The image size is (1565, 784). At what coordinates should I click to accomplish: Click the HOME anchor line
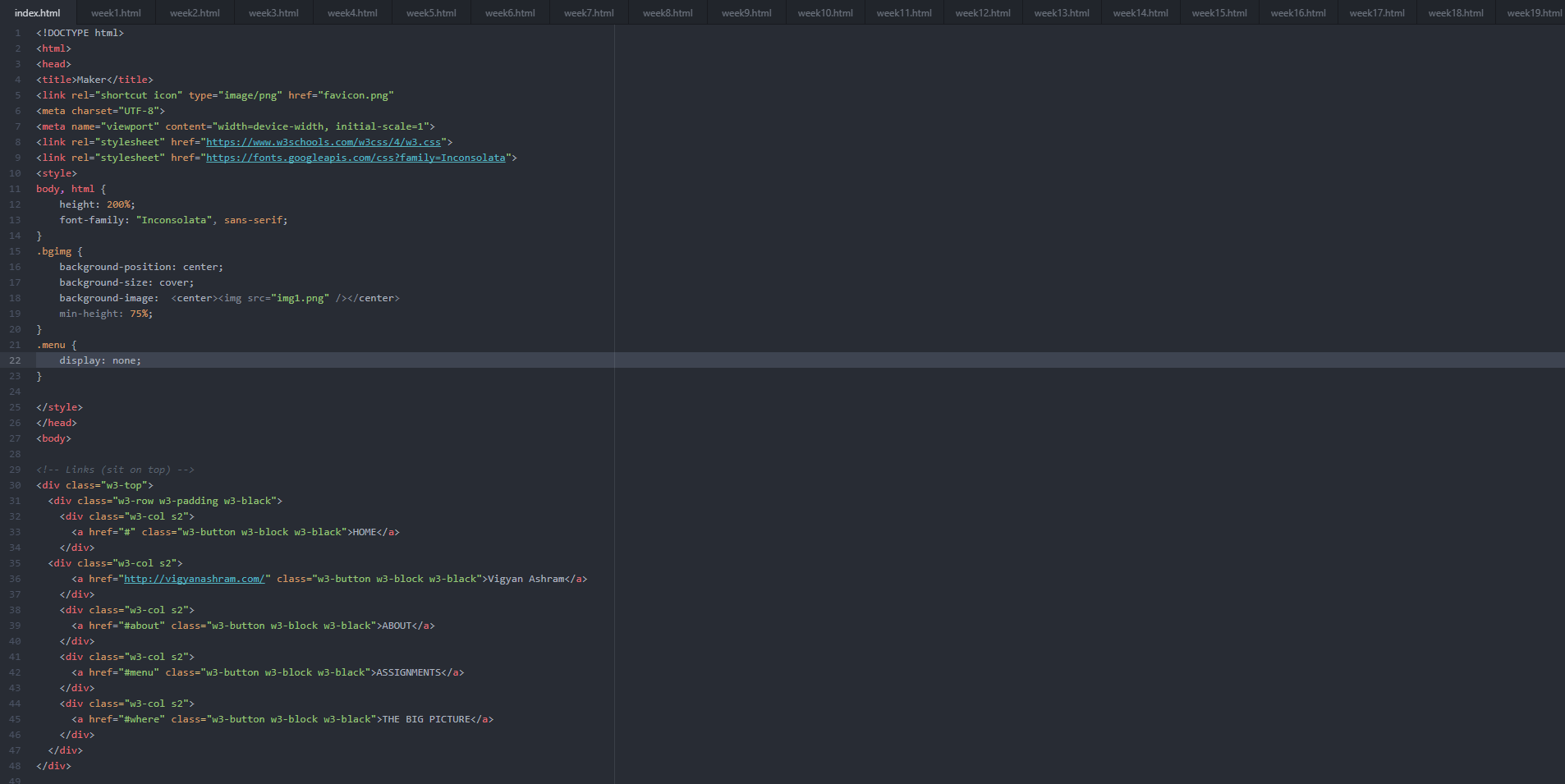pos(236,532)
